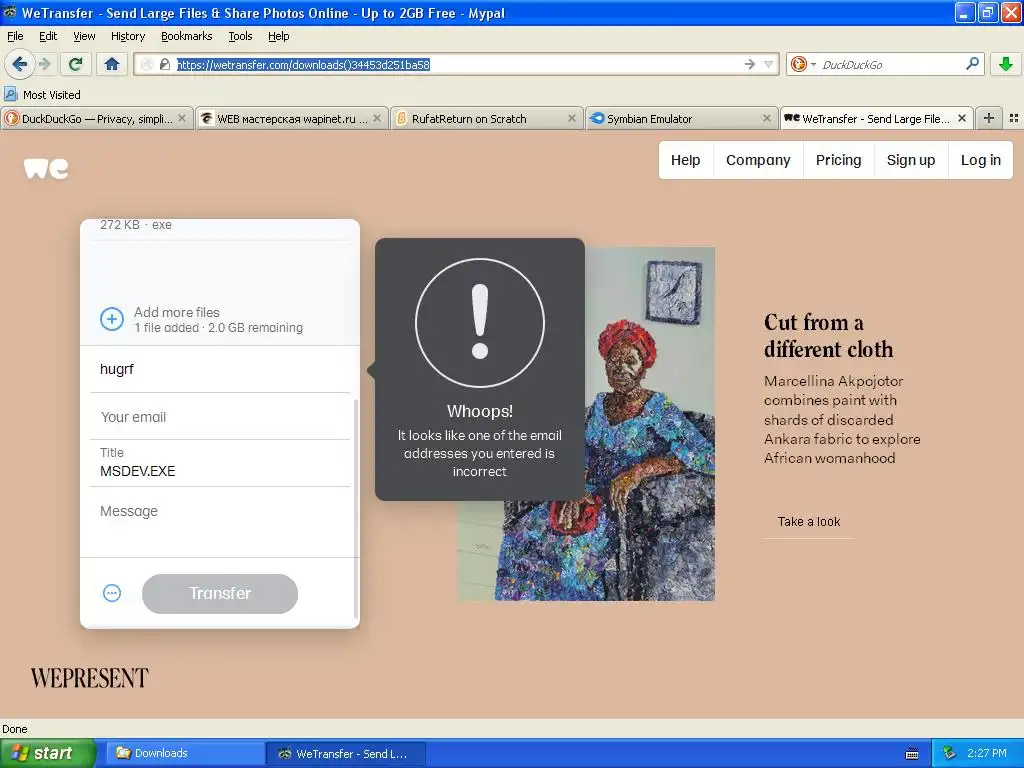Screen dimensions: 1024x768
Task: Click the recipient email field containing hugrf
Action: [x=220, y=369]
